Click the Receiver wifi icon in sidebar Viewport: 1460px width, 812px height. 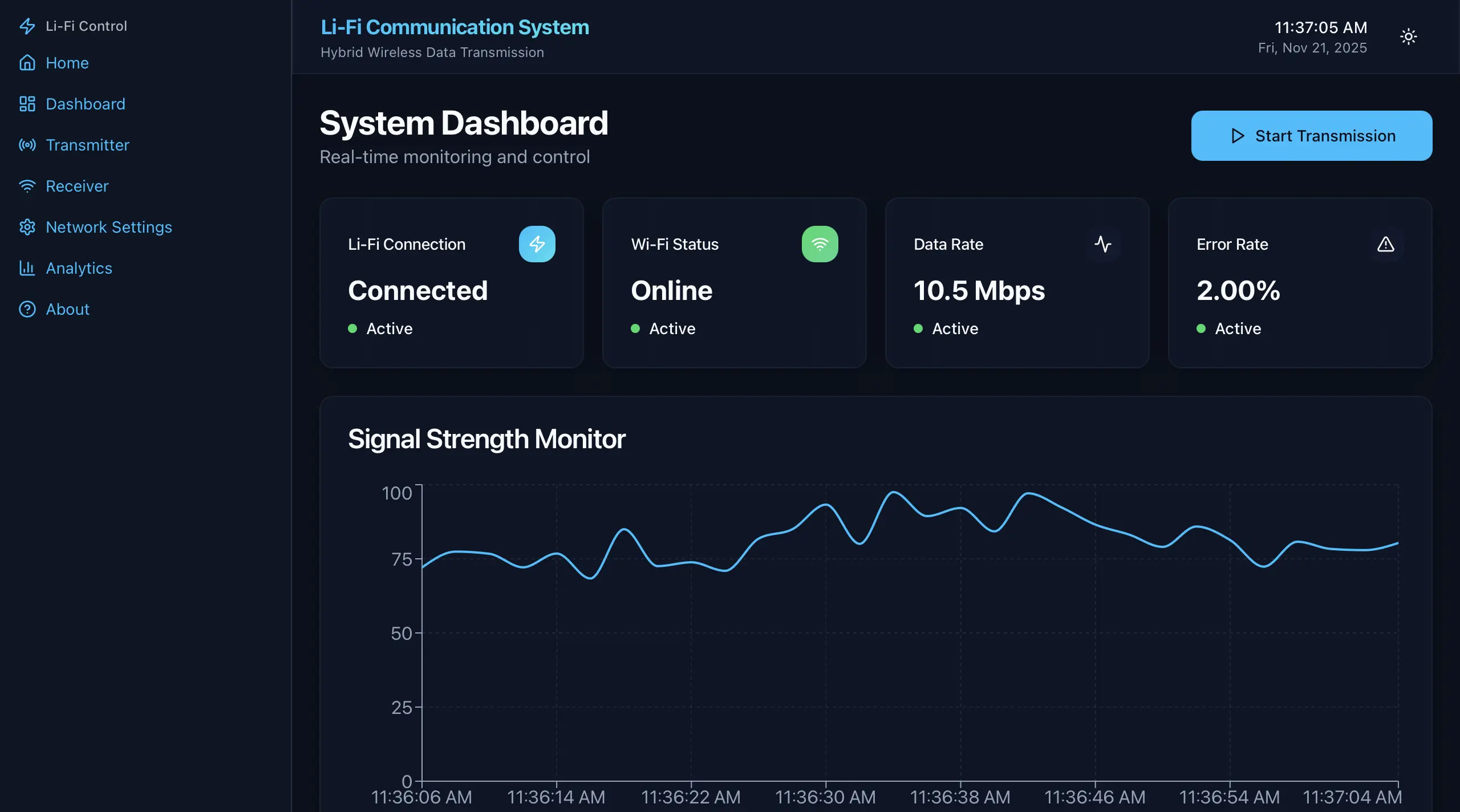(x=27, y=186)
